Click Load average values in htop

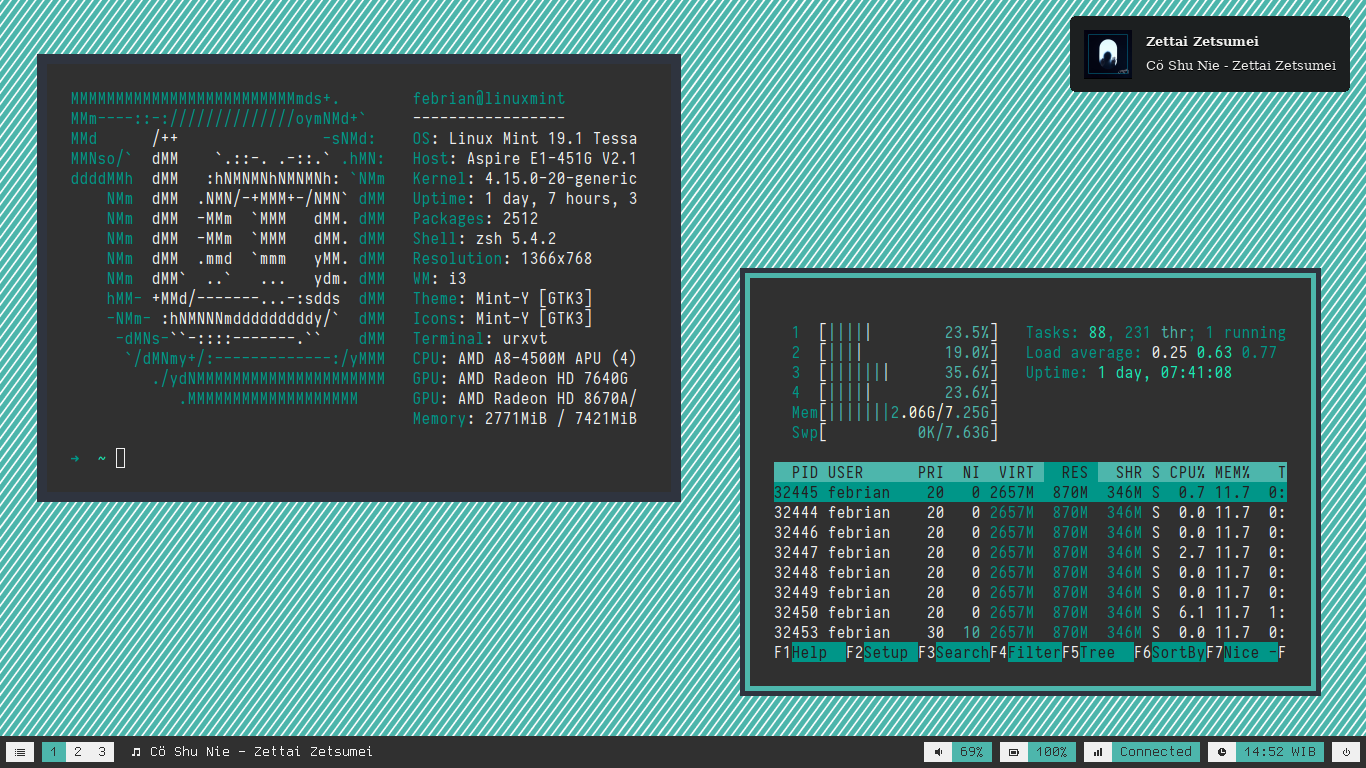click(1214, 352)
